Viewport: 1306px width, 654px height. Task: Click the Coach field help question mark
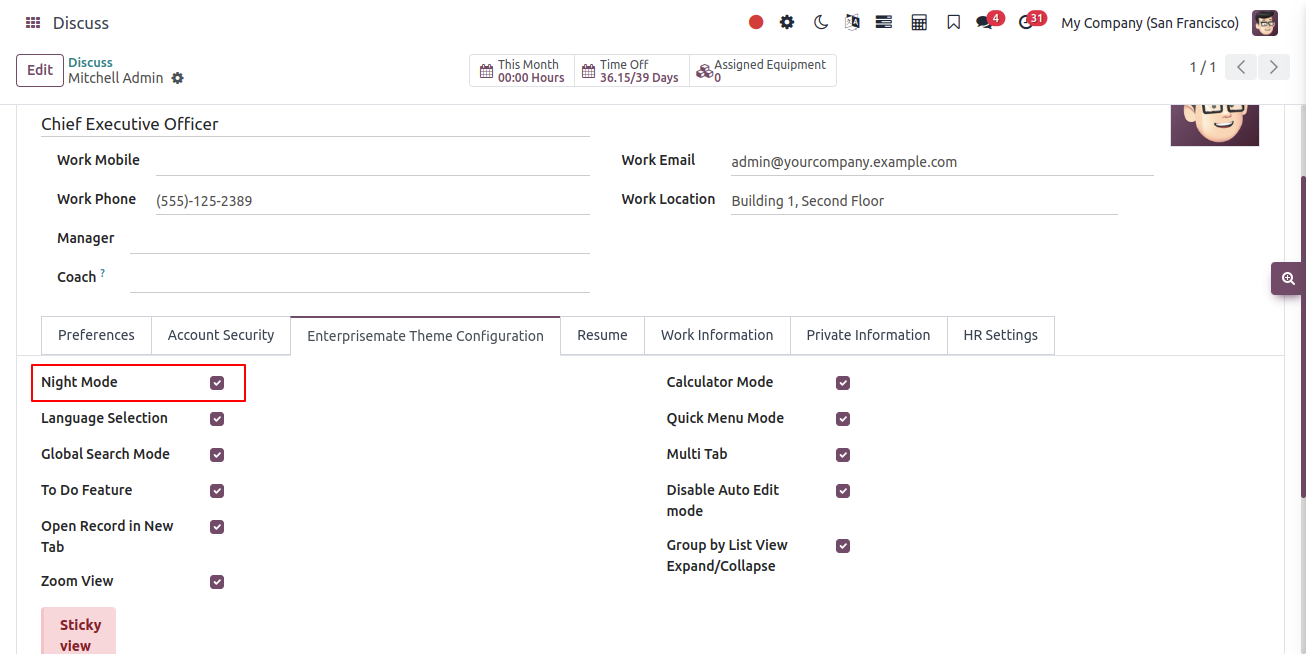[102, 273]
